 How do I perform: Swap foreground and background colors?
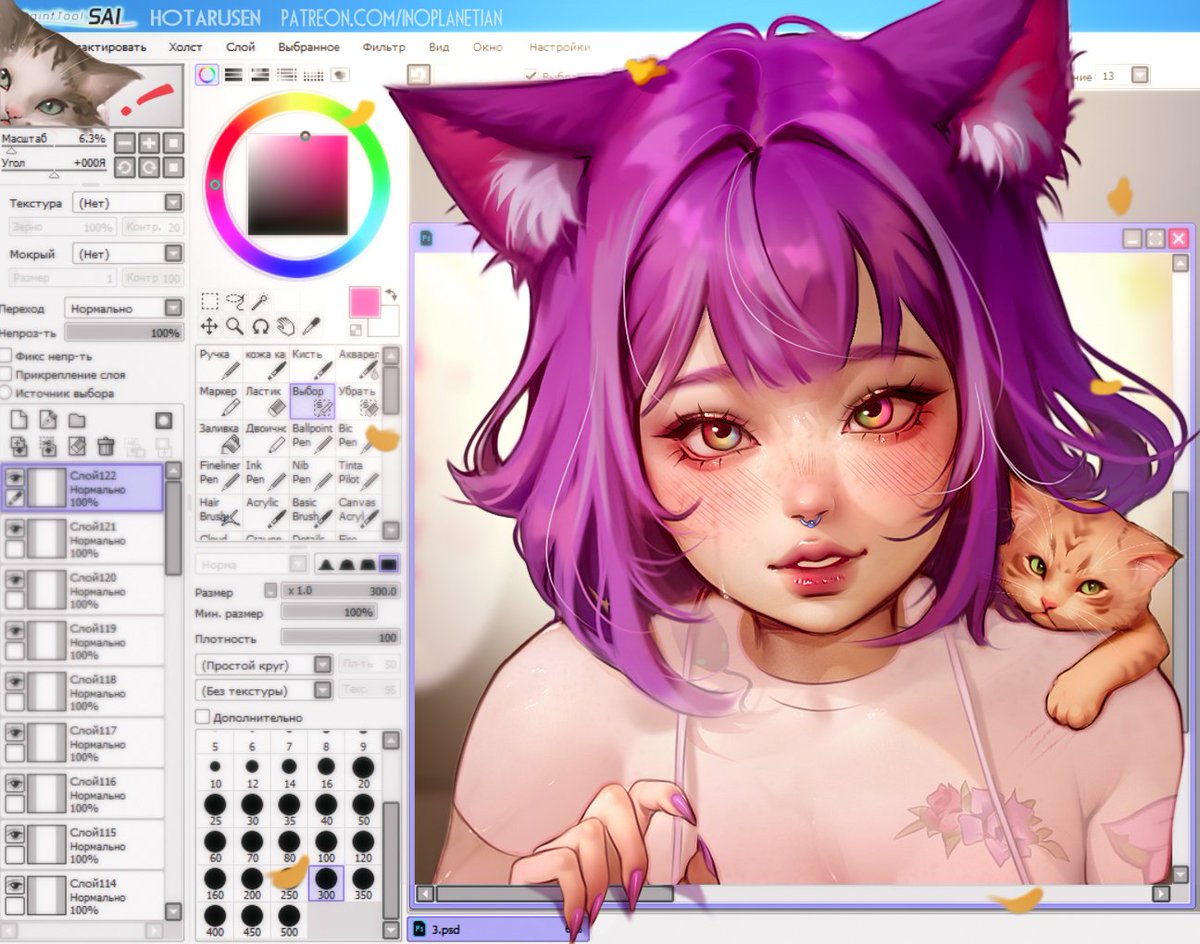(389, 296)
